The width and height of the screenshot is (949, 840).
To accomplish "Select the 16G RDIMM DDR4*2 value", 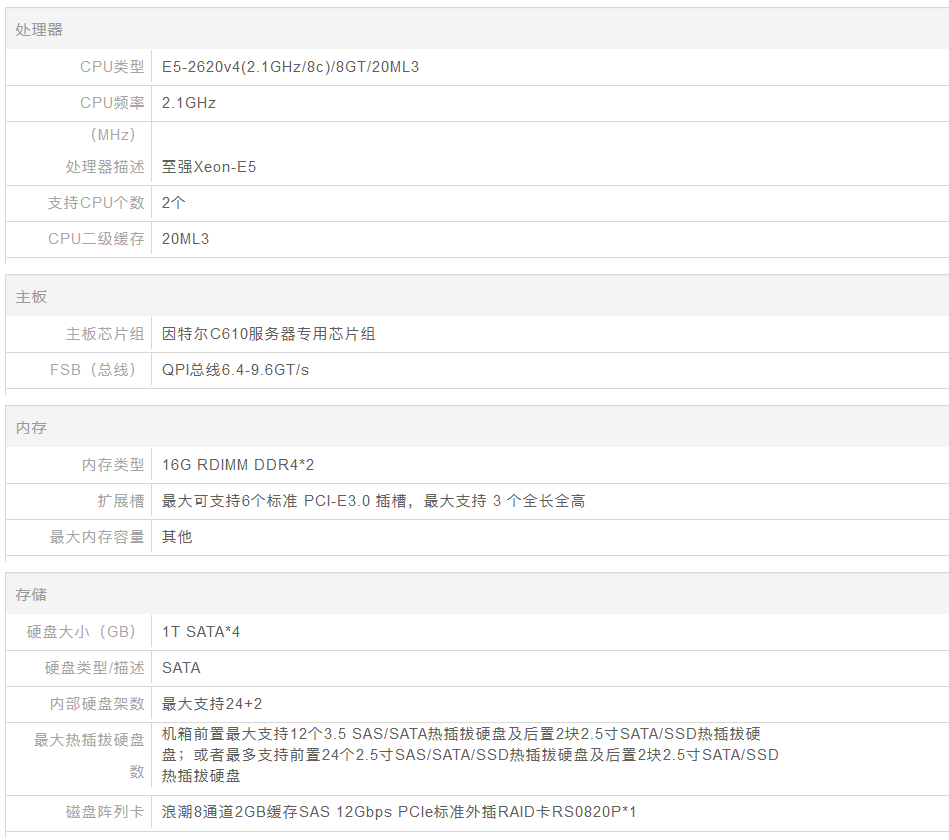I will point(238,465).
